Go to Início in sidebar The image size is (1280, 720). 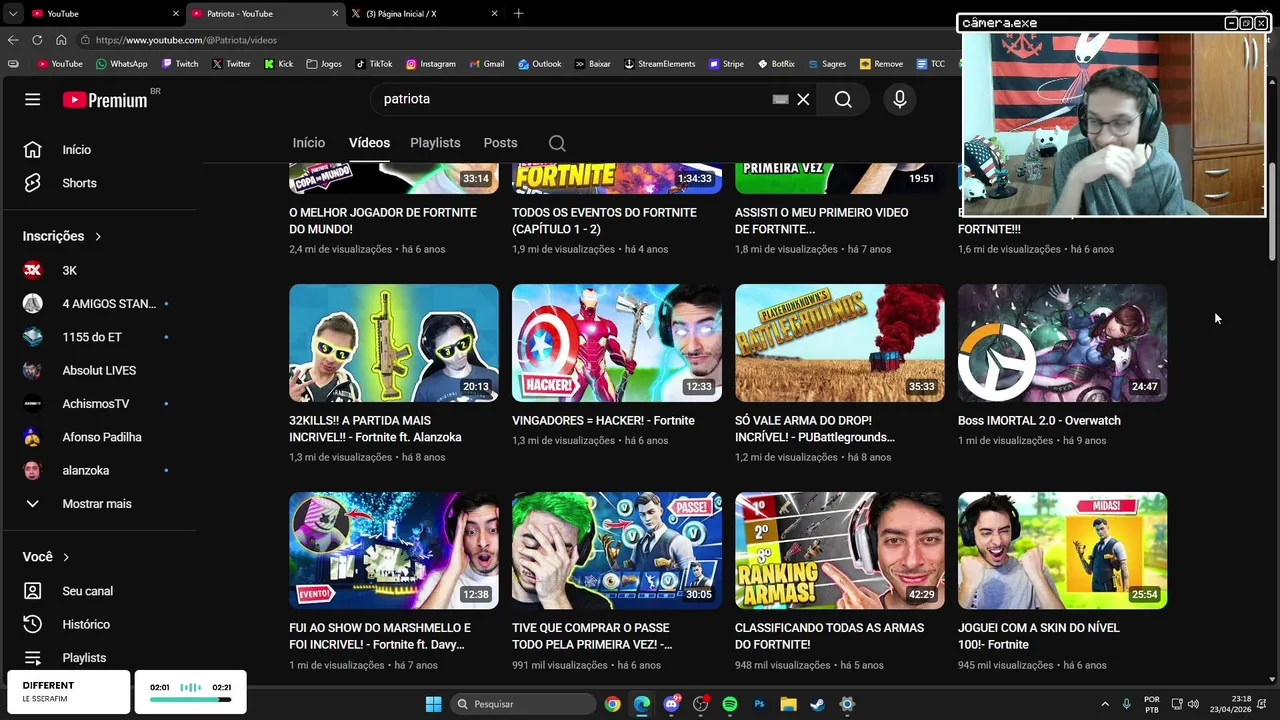100,150
